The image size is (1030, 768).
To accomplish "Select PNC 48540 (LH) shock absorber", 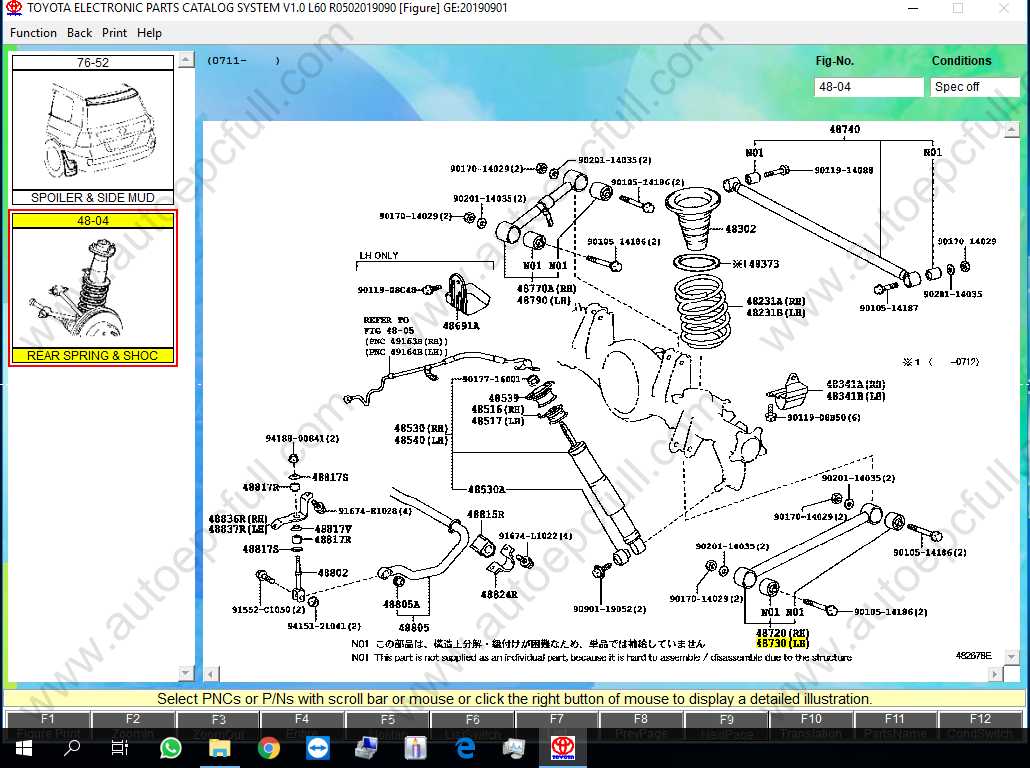I will (x=420, y=440).
